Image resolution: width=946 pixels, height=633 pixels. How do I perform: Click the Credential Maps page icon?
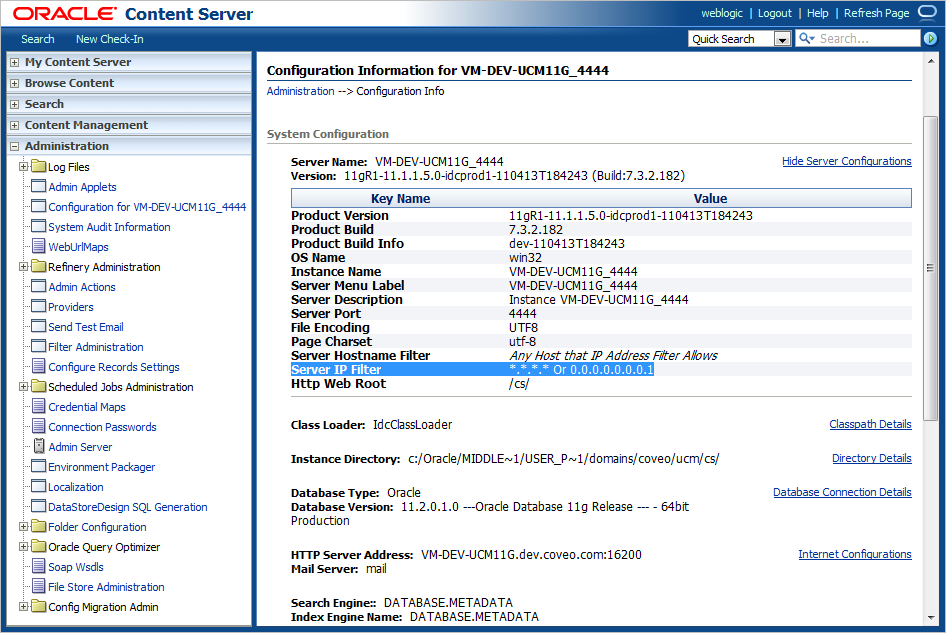tap(39, 407)
